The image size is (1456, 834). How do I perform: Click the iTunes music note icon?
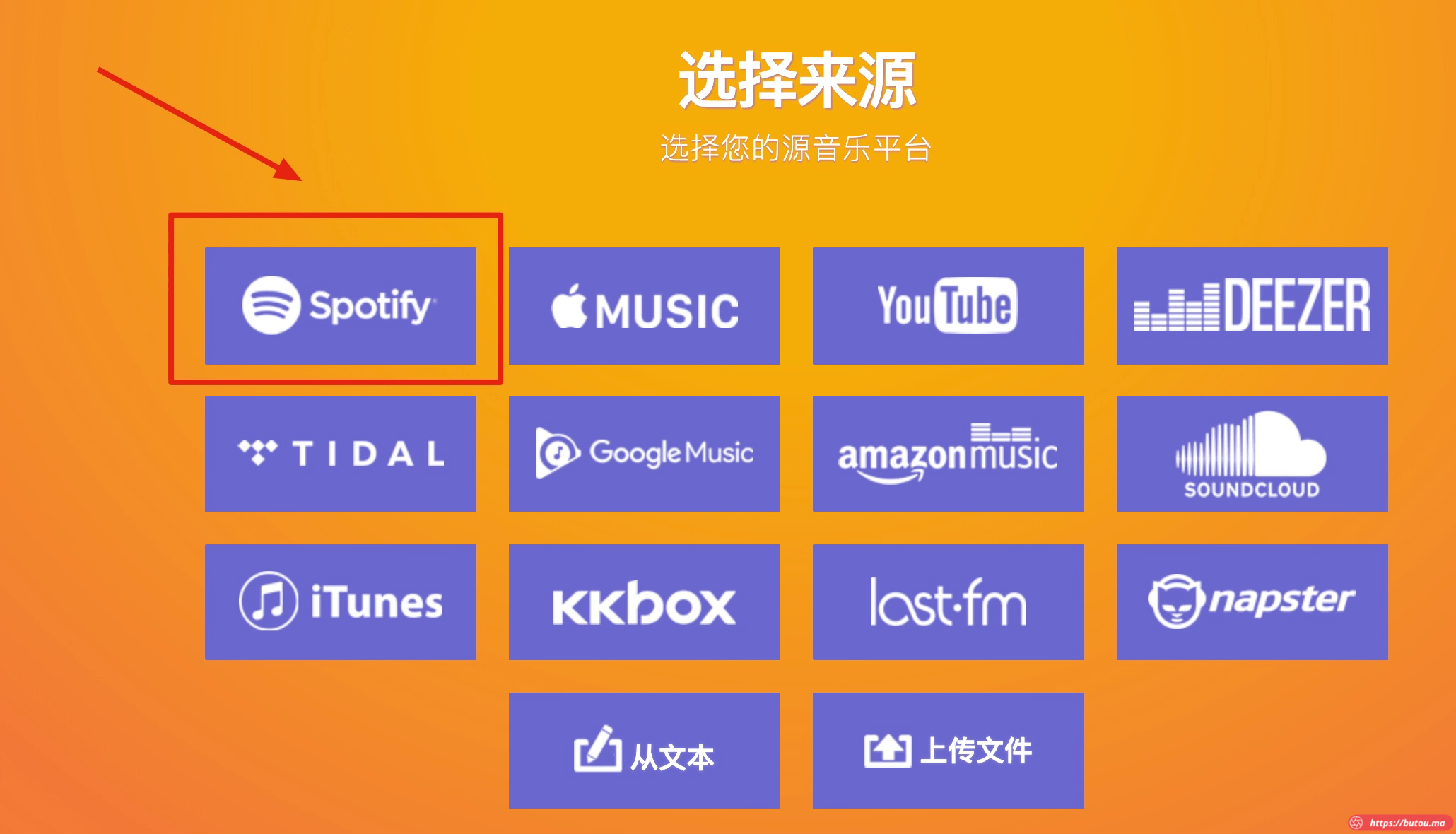tap(269, 601)
